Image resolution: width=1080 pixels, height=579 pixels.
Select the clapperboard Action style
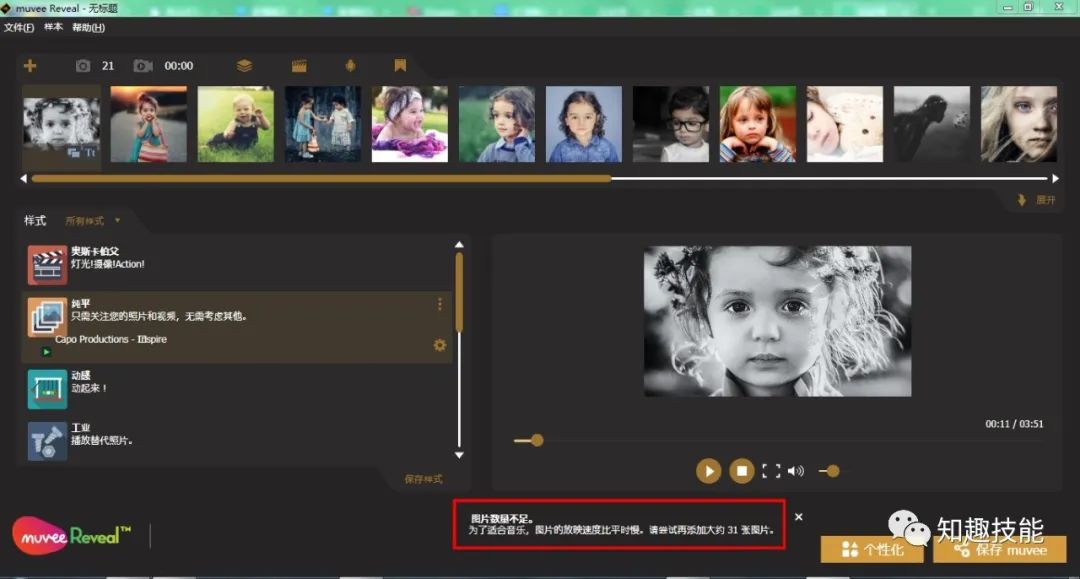coord(238,264)
